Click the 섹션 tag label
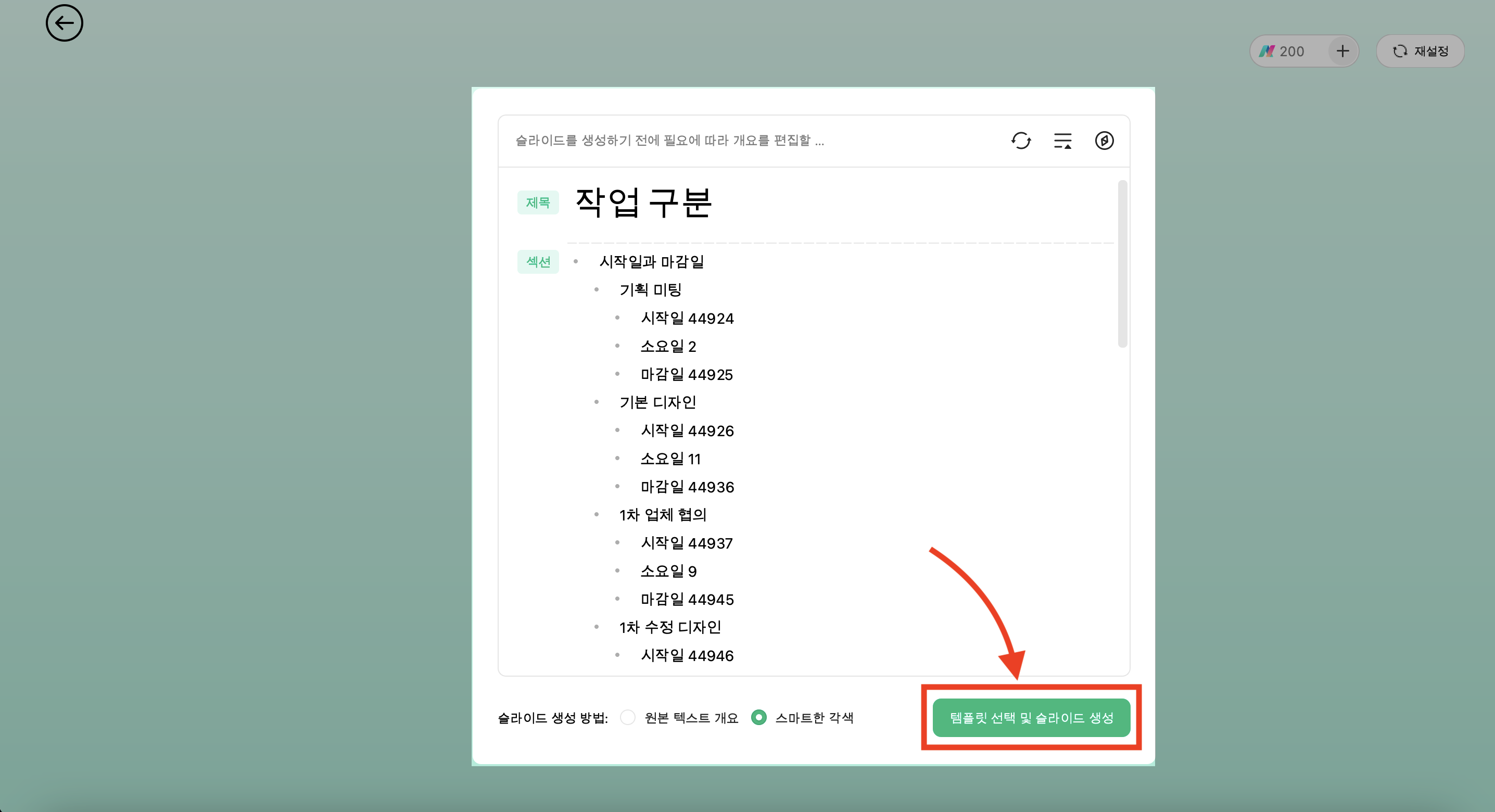The image size is (1495, 812). [x=537, y=262]
